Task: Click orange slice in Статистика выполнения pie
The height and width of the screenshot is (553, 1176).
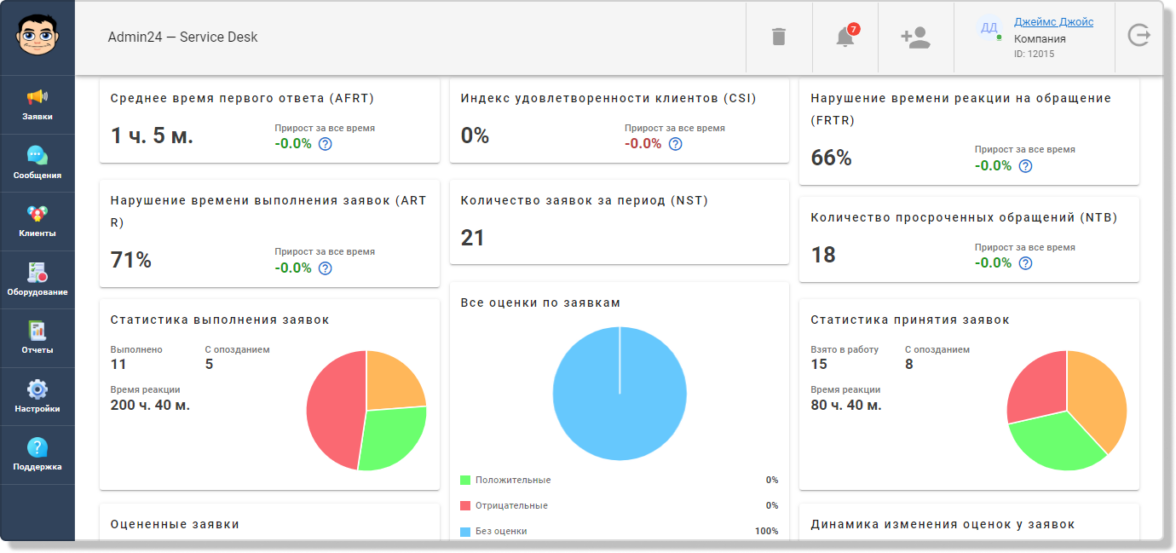Action: click(x=392, y=383)
